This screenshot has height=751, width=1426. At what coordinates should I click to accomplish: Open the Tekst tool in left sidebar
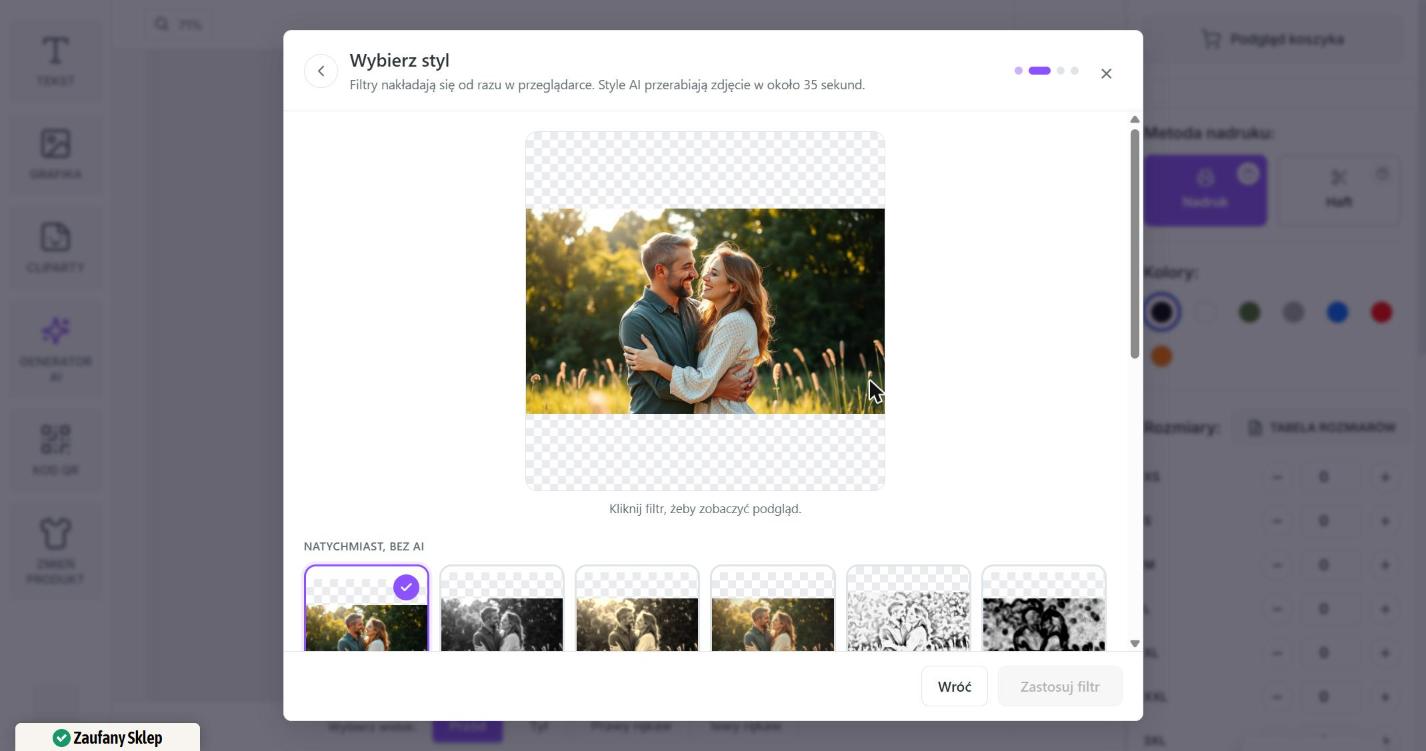[55, 61]
